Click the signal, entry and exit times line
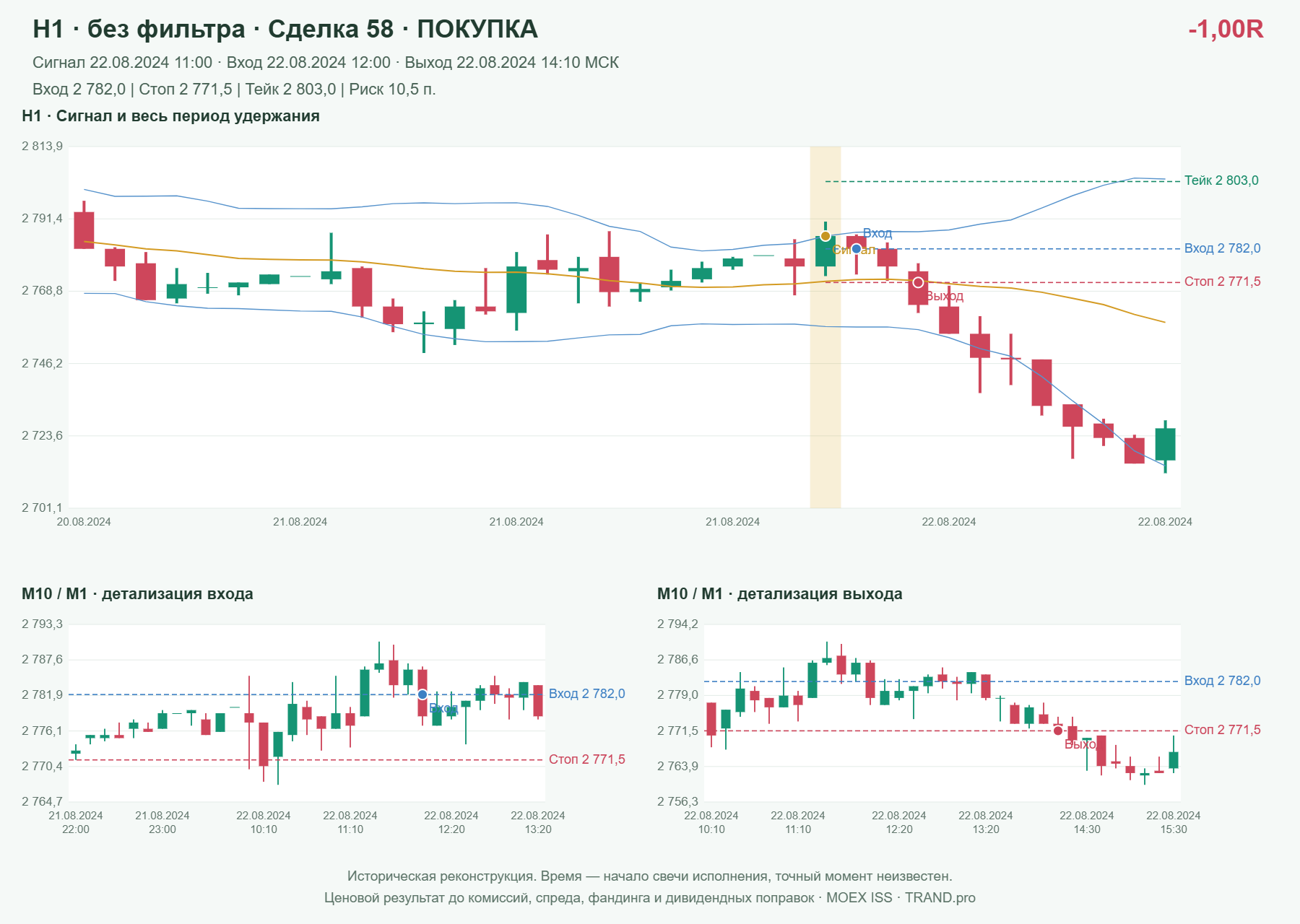The image size is (1300, 924). tap(326, 63)
